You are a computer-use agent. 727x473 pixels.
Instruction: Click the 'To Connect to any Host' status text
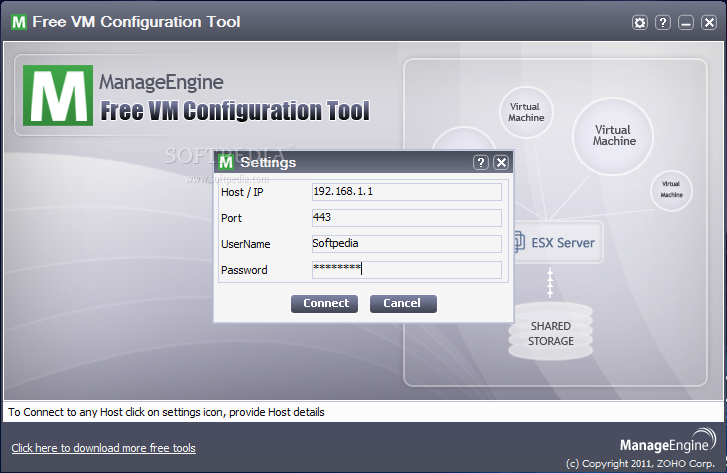coord(166,412)
